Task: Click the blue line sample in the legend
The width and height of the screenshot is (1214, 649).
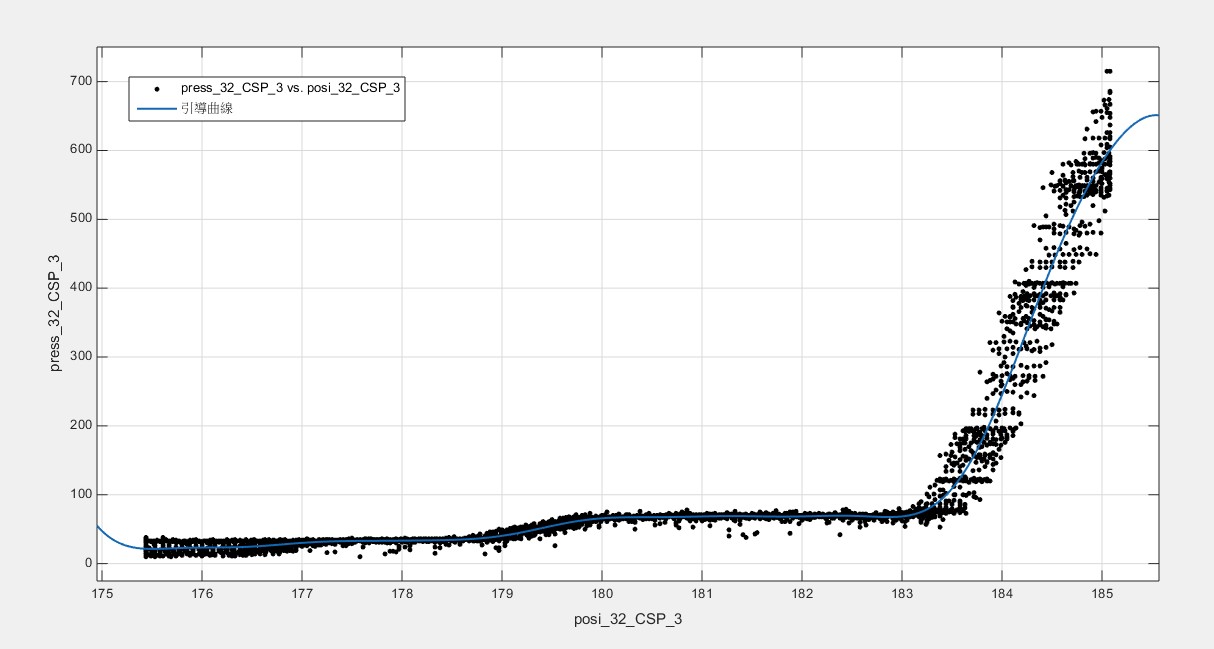Action: [x=156, y=108]
